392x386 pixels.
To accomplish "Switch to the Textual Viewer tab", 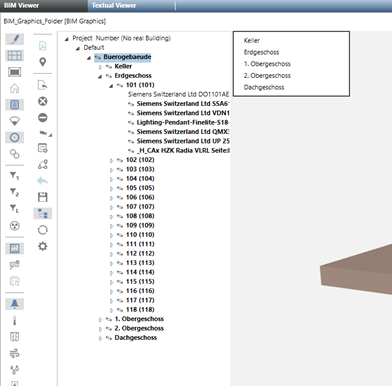I will click(x=114, y=5).
